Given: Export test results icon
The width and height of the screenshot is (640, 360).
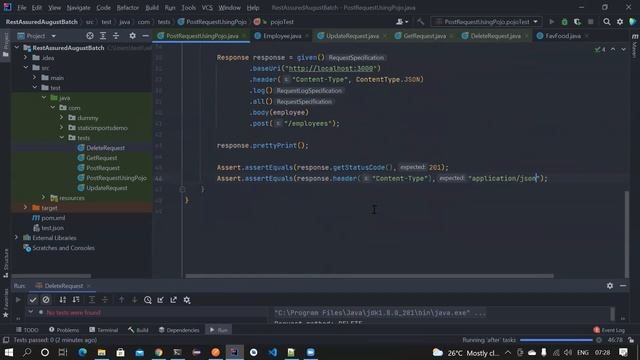Looking at the screenshot, I should (x=173, y=300).
